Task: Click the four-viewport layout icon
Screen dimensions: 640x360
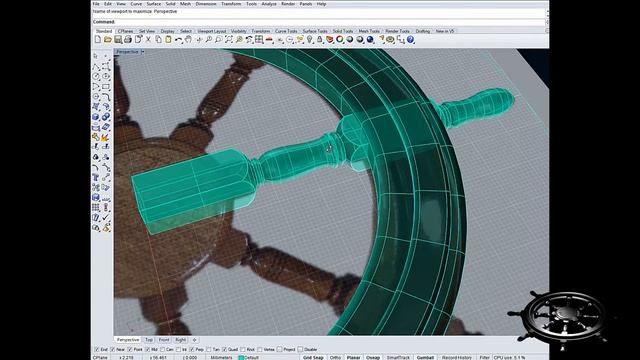Action: [259, 40]
